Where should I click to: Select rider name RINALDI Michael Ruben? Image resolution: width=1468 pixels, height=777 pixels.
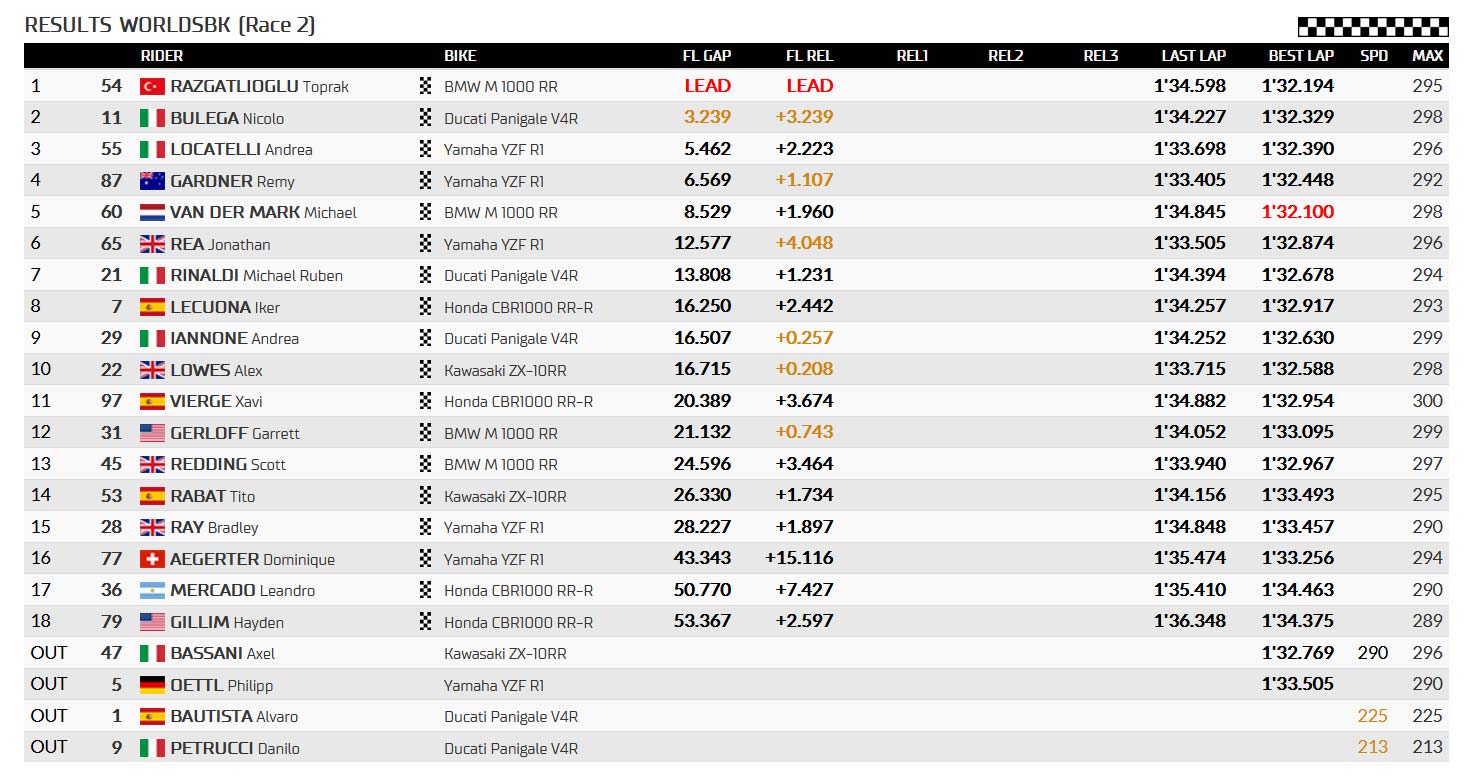256,275
